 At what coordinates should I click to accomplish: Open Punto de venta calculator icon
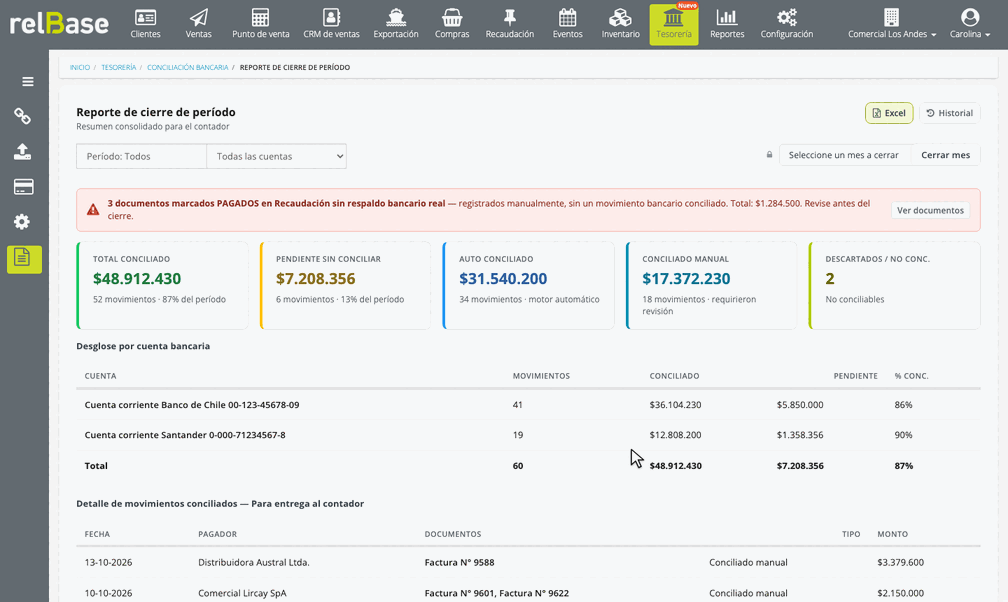260,17
